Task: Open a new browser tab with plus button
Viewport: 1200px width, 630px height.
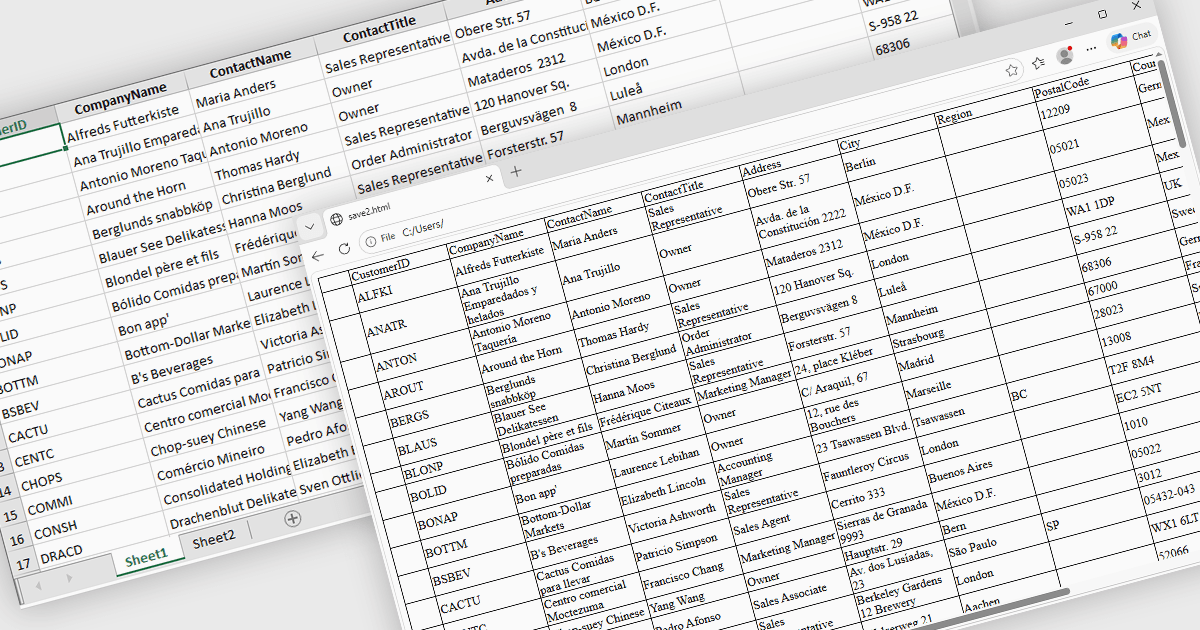Action: 516,172
